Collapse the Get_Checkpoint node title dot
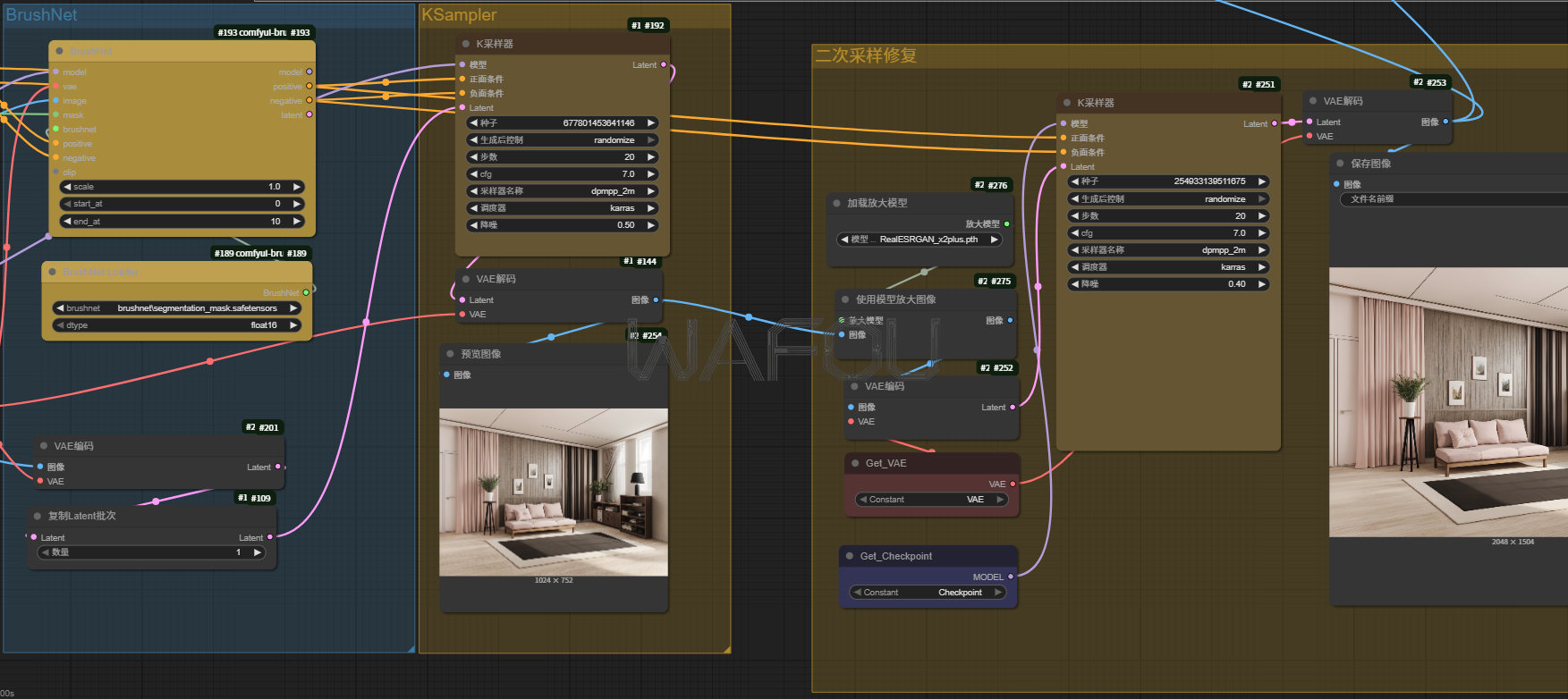This screenshot has height=699, width=1568. tap(850, 556)
